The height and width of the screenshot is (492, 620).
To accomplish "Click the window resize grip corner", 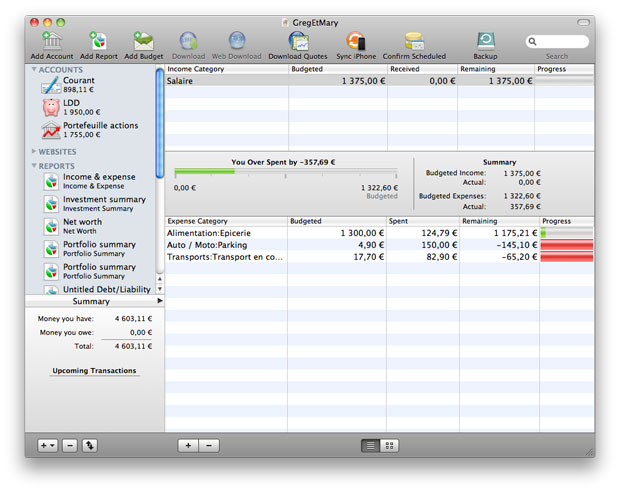I will pyautogui.click(x=589, y=452).
